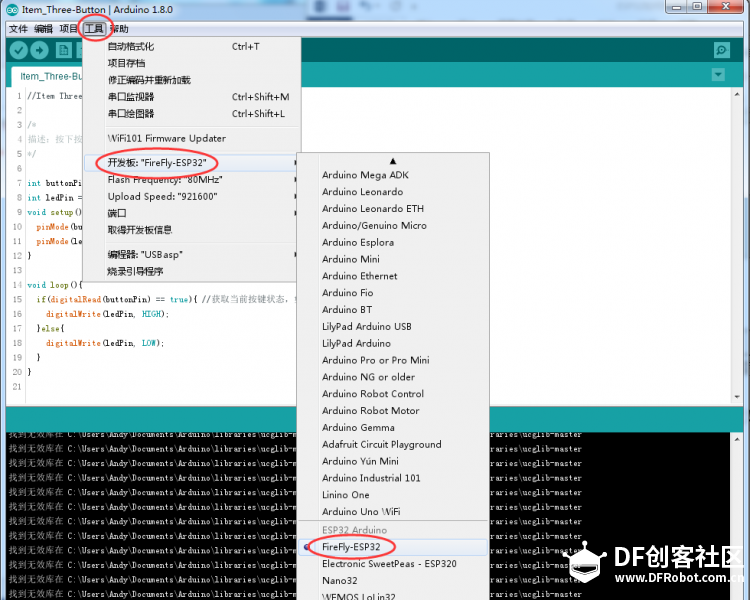
Task: Pick Linino One board
Action: tap(393, 495)
